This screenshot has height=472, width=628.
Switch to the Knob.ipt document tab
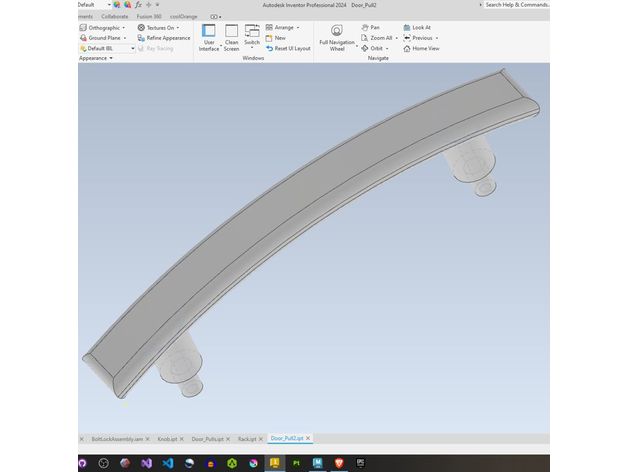click(x=166, y=439)
